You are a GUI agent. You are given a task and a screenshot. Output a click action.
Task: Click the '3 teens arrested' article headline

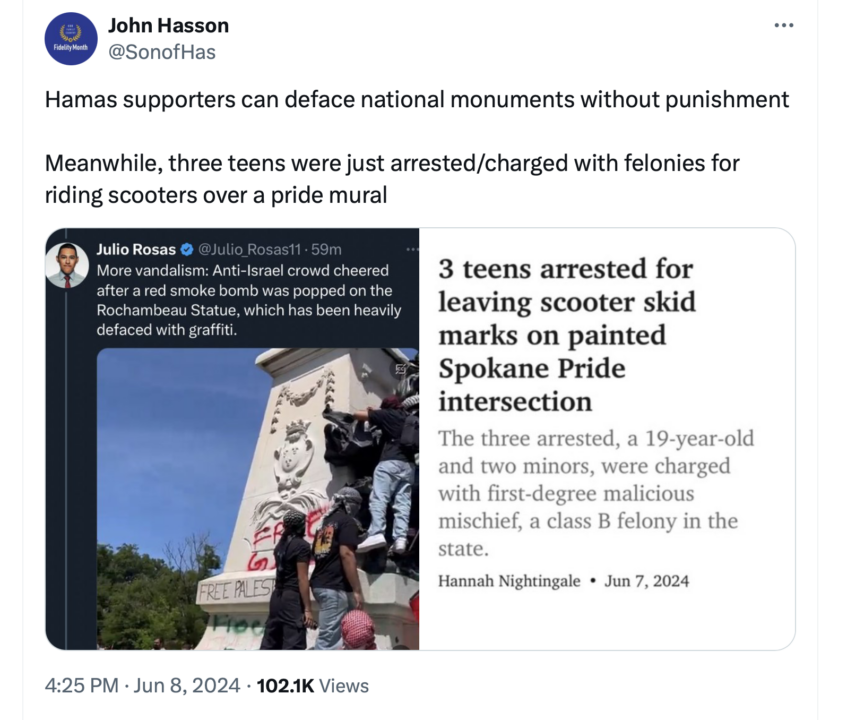567,335
